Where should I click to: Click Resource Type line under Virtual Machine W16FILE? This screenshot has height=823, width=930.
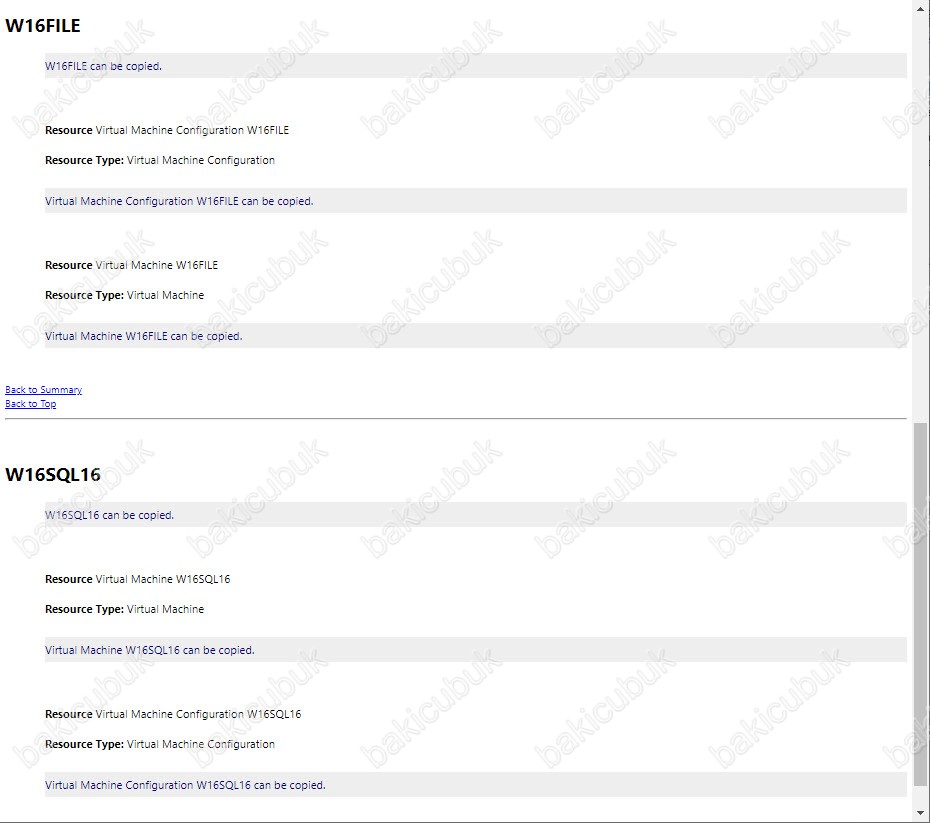(x=125, y=295)
